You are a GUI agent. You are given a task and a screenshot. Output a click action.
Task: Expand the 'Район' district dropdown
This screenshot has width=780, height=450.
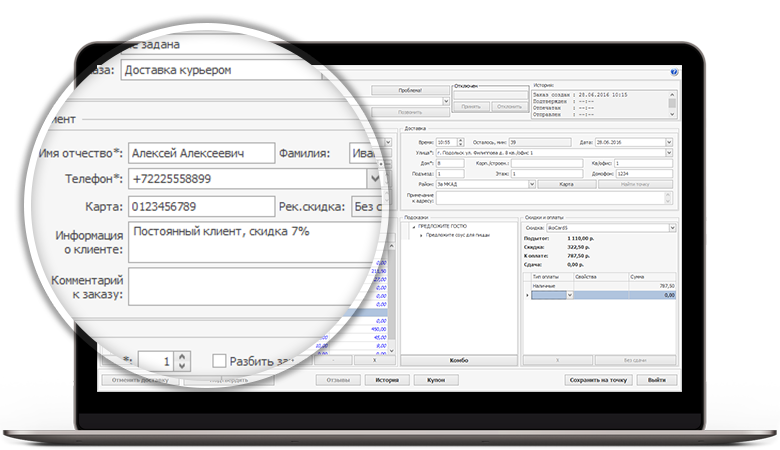pos(532,184)
